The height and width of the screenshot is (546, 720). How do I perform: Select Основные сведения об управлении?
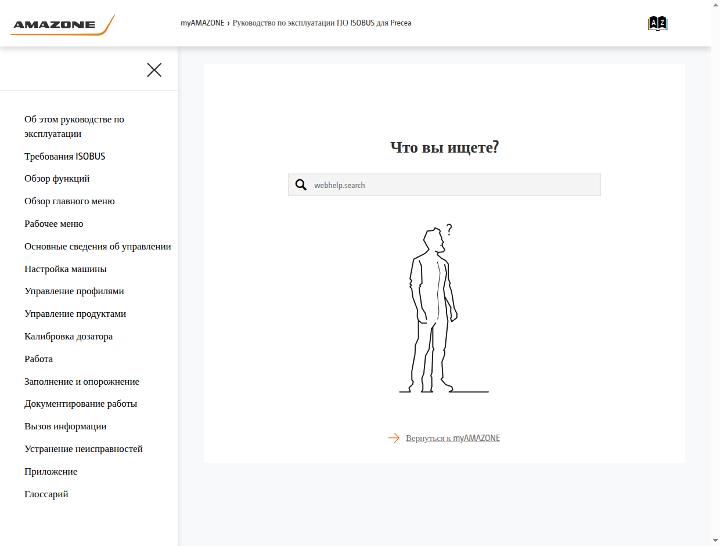point(98,246)
